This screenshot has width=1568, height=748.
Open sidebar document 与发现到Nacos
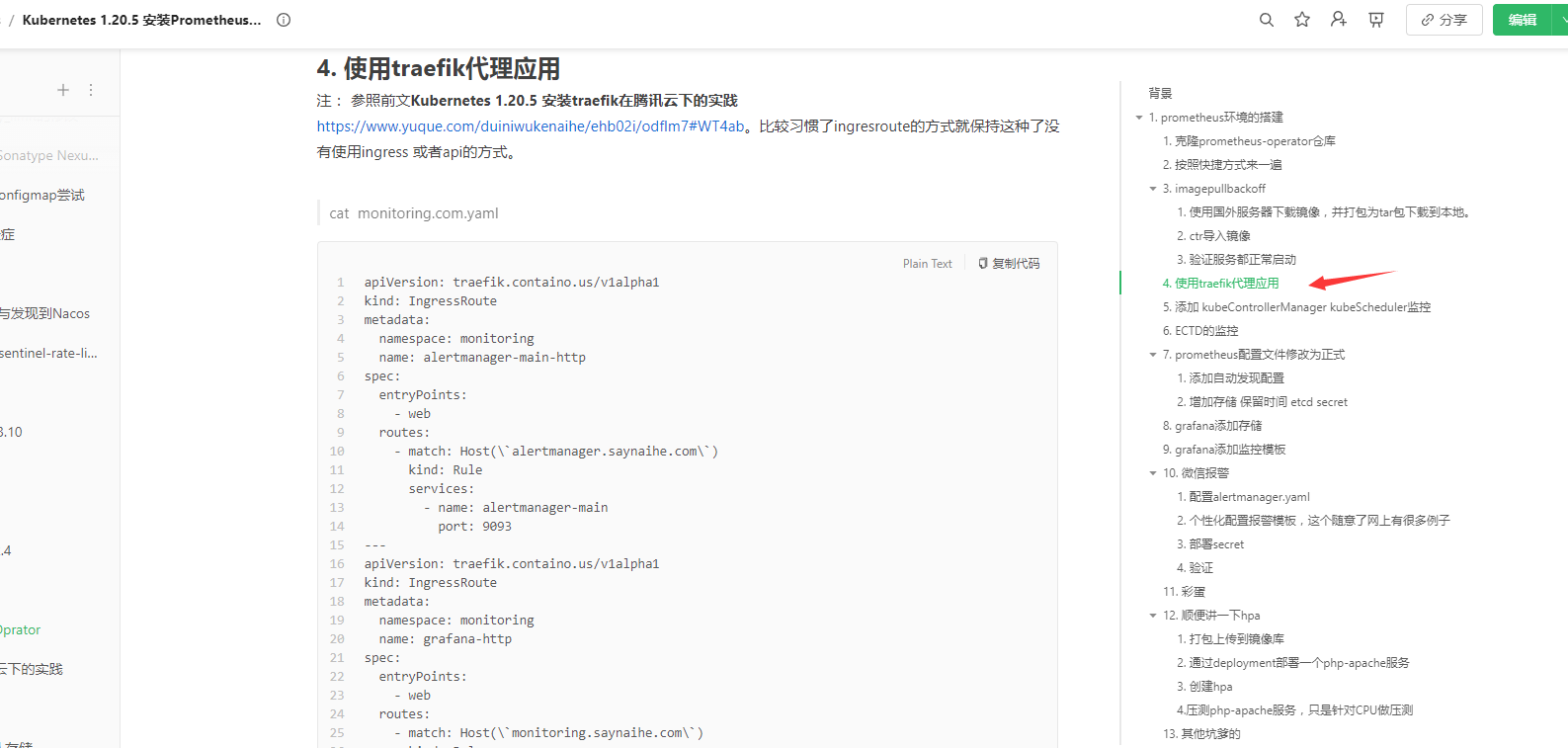[x=44, y=313]
